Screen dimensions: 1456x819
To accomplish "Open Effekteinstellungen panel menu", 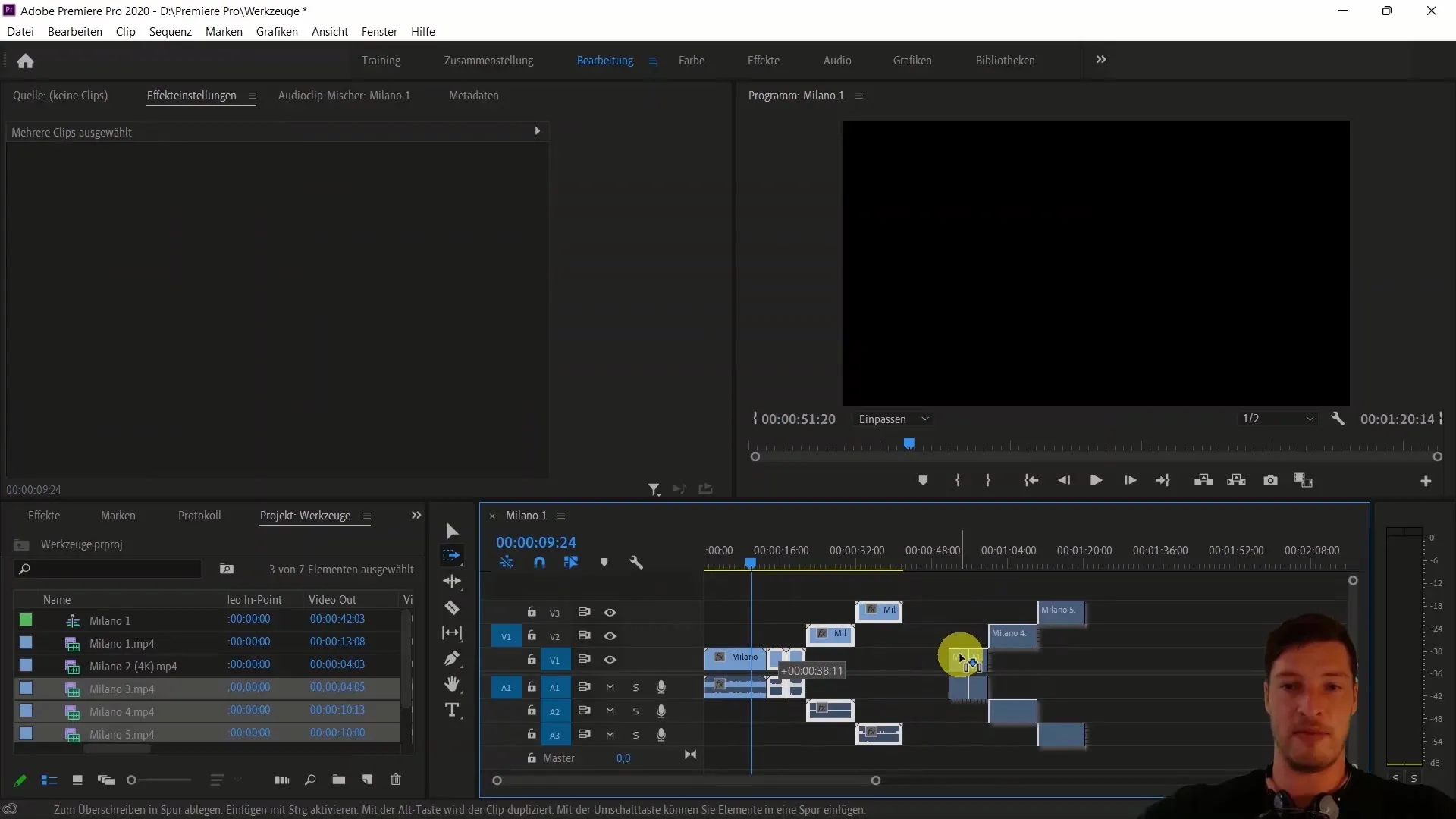I will click(x=253, y=96).
